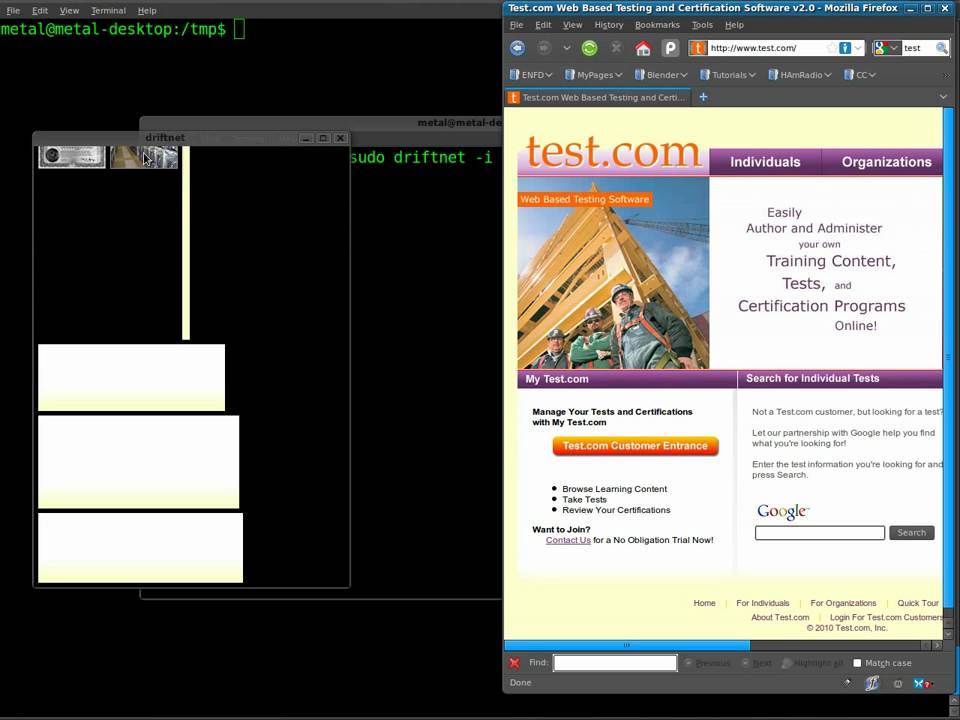Toggle the Match case checkbox

click(x=857, y=663)
